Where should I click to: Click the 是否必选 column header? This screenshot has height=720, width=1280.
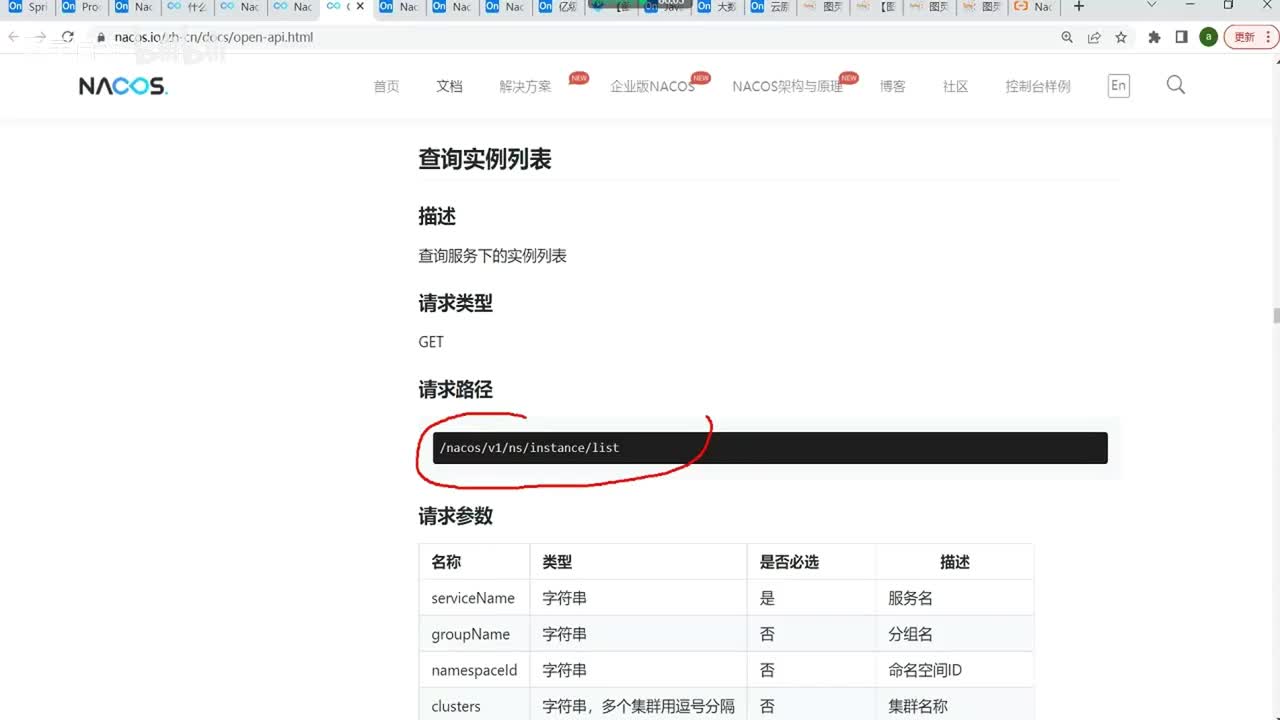tap(811, 562)
